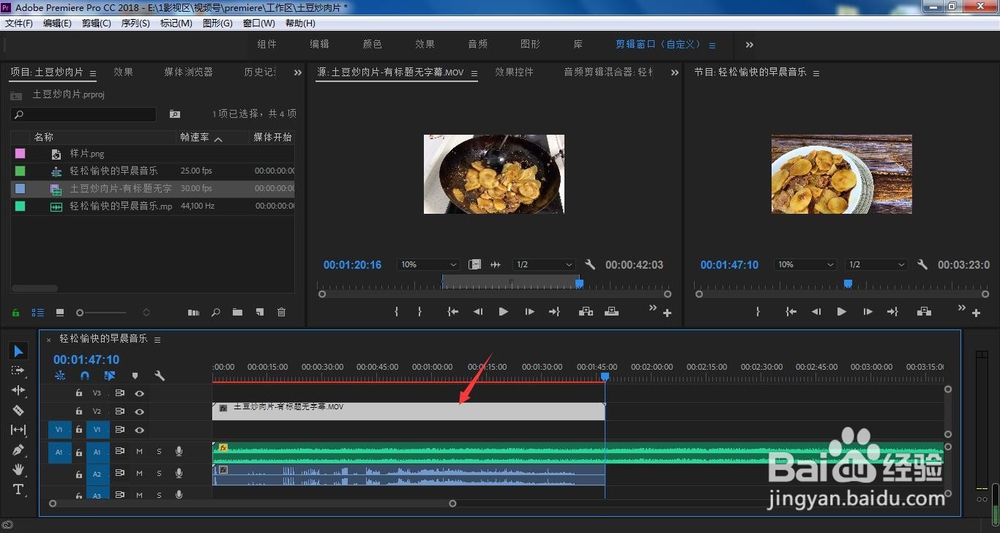Add a marker in the timeline
Screen dimensions: 1000x533
click(135, 376)
